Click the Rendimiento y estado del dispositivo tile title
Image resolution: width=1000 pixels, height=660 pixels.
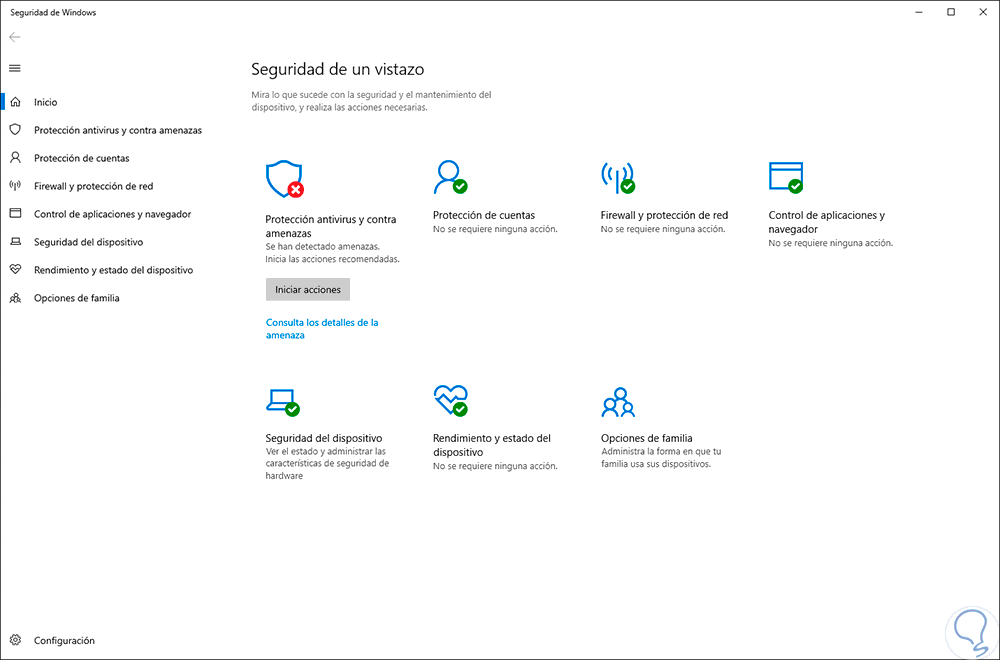pos(492,445)
